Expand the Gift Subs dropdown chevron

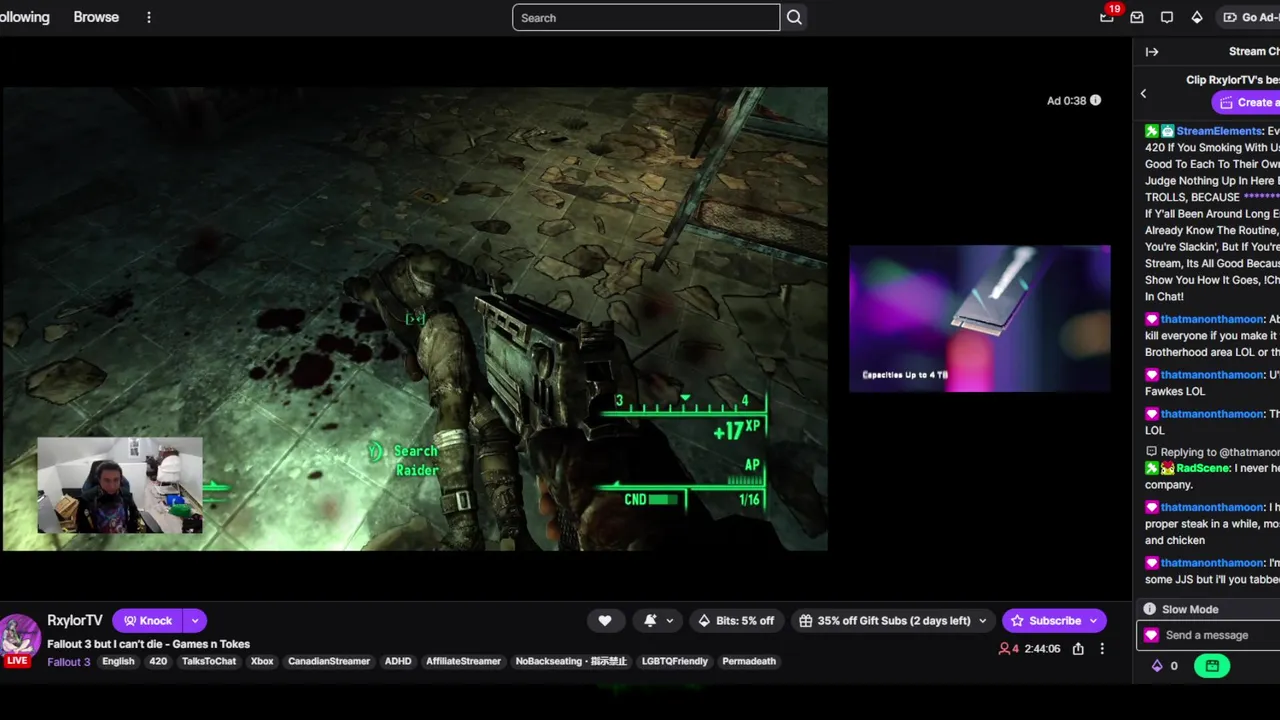click(x=983, y=621)
